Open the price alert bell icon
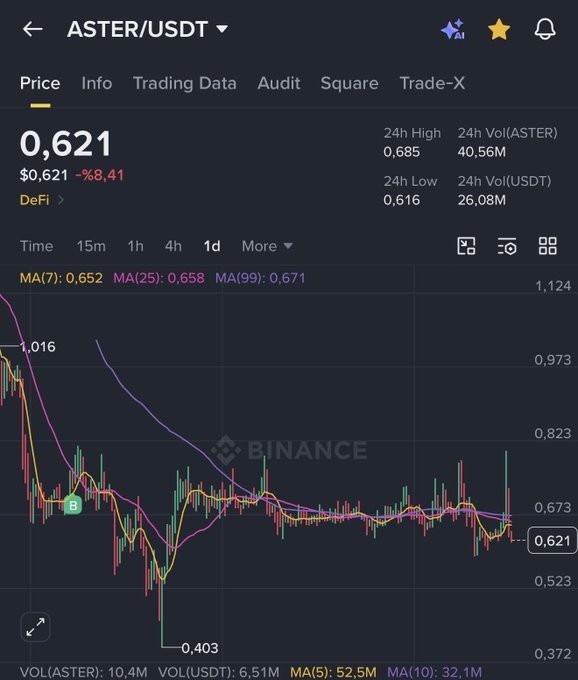This screenshot has height=680, width=578. coord(545,29)
